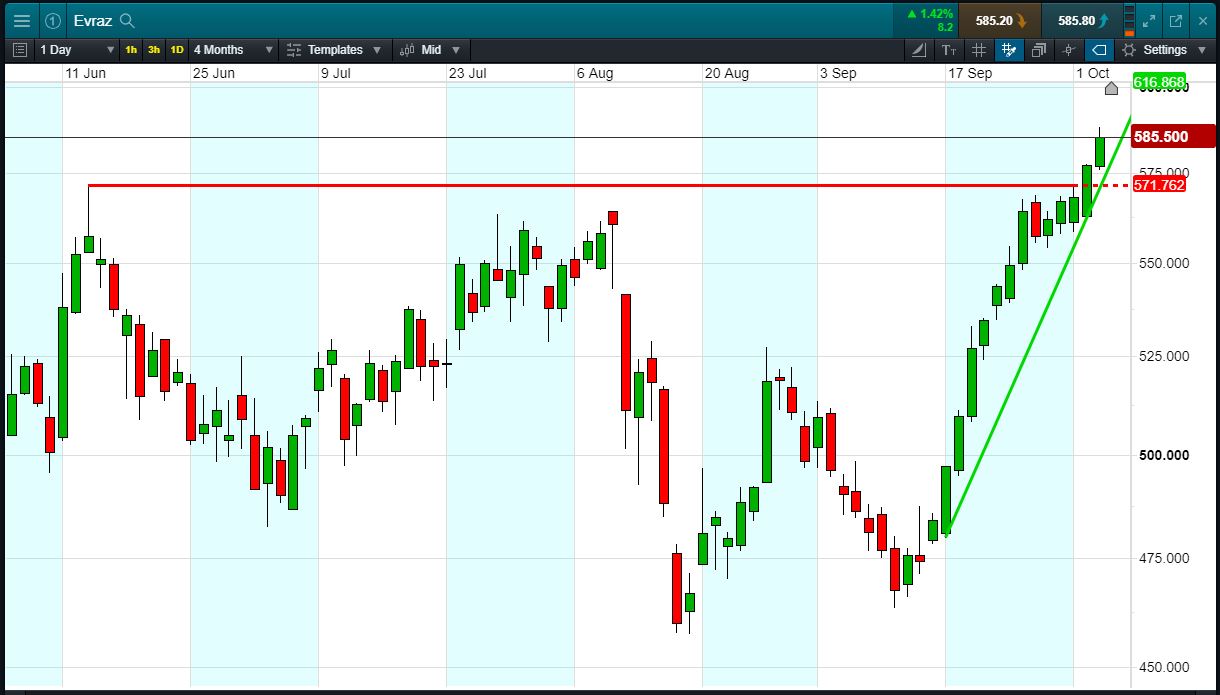Click the 20 Aug date label
This screenshot has height=695, width=1220.
coord(727,73)
